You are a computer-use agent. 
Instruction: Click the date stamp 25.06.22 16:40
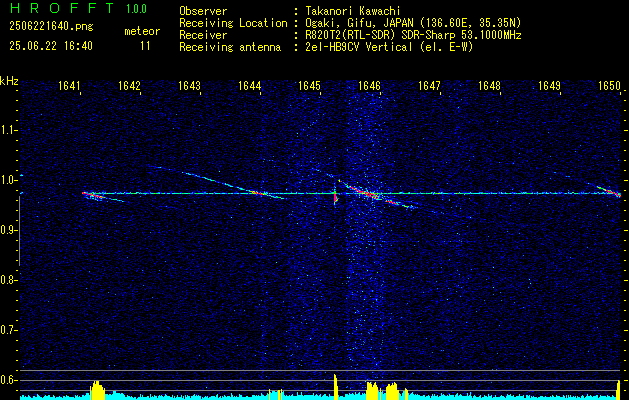click(51, 46)
